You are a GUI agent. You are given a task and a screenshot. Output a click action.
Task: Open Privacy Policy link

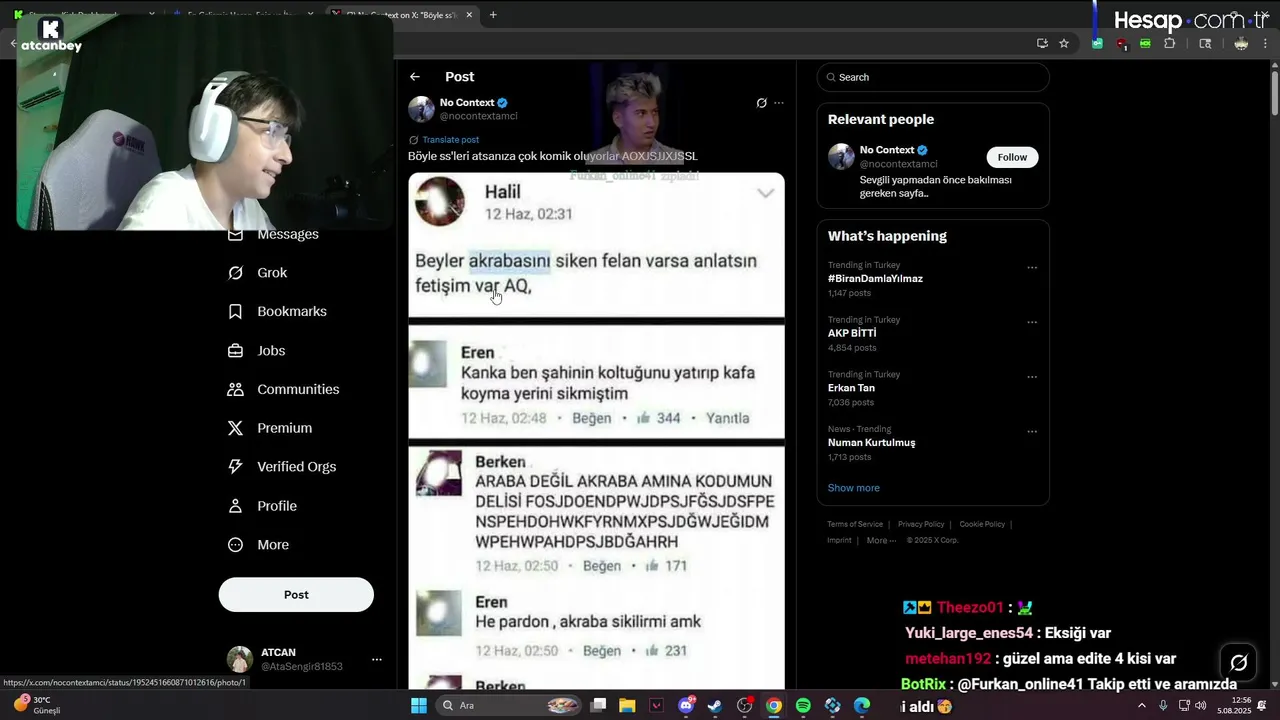point(921,524)
